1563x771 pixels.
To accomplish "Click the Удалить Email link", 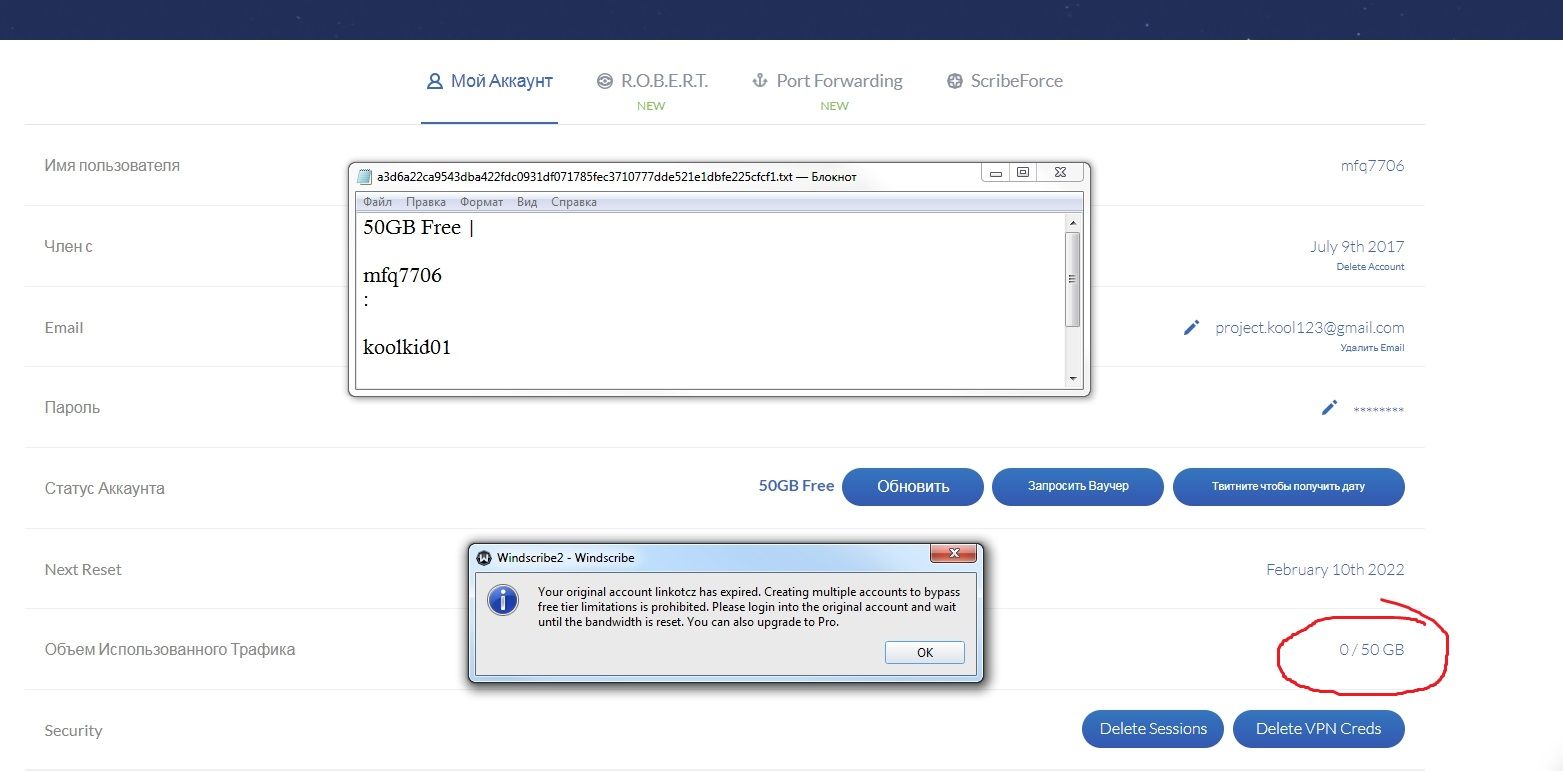I will point(1372,348).
